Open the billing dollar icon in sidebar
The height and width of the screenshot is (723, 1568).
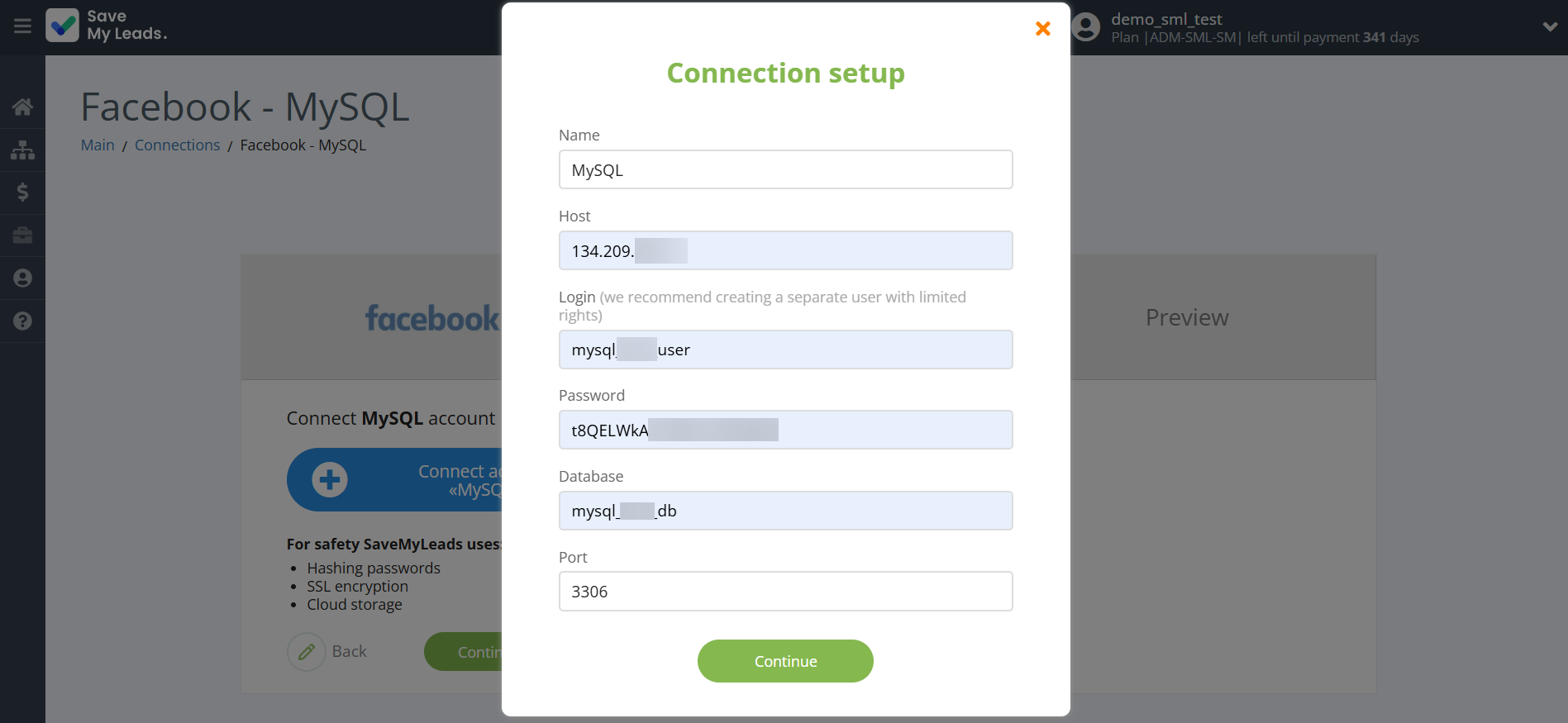coord(22,193)
